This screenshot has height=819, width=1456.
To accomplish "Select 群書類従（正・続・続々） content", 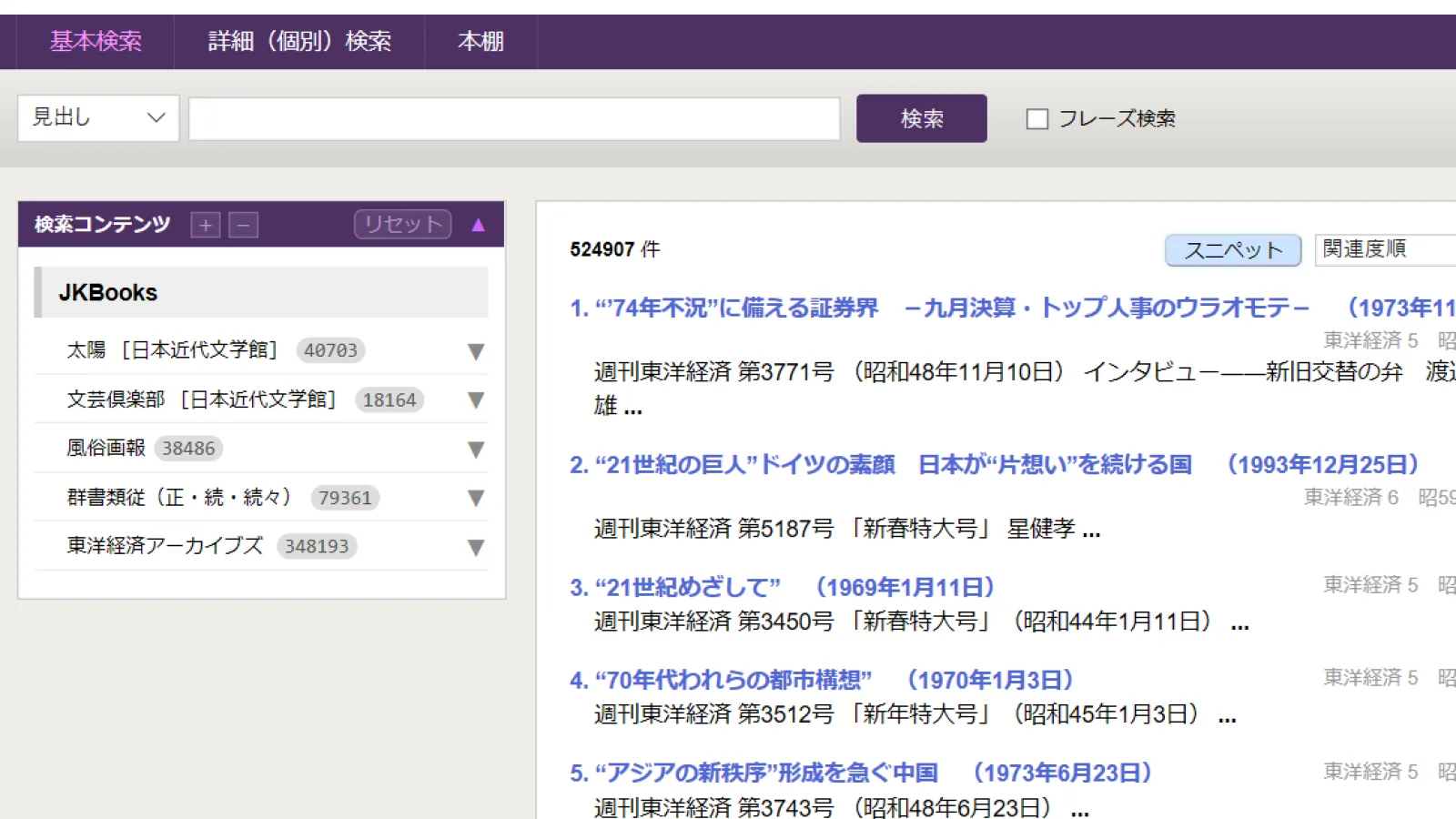I will coord(179,497).
